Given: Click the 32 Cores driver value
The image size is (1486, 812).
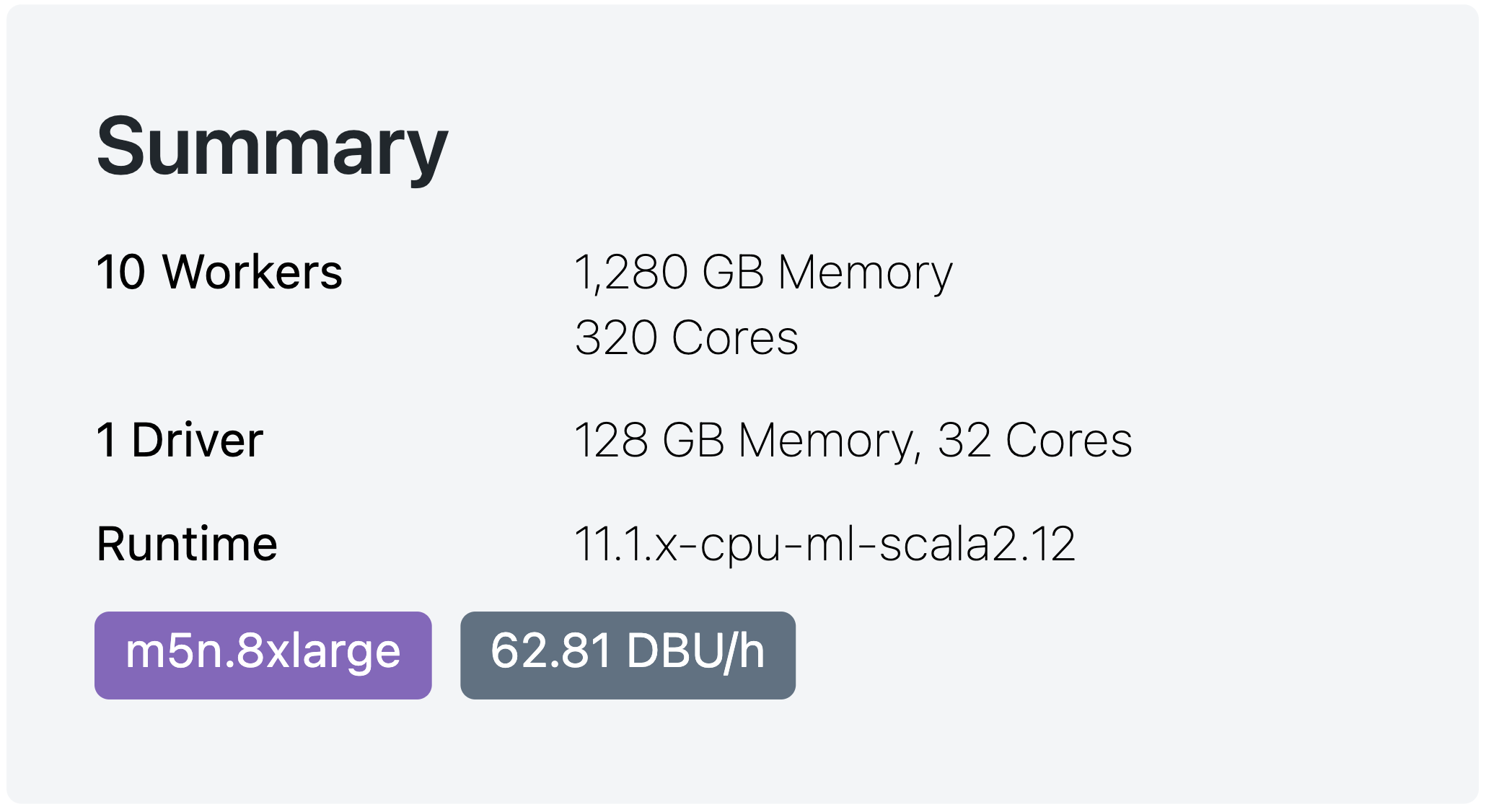Looking at the screenshot, I should tap(1035, 440).
